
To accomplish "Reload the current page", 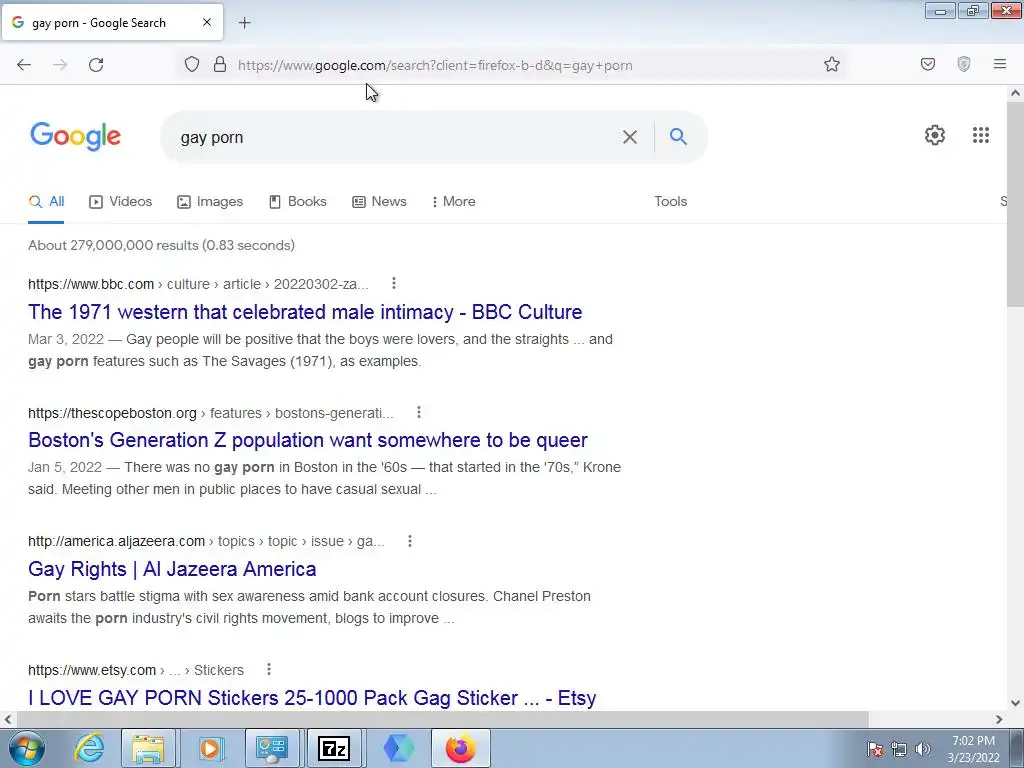I will click(x=96, y=65).
